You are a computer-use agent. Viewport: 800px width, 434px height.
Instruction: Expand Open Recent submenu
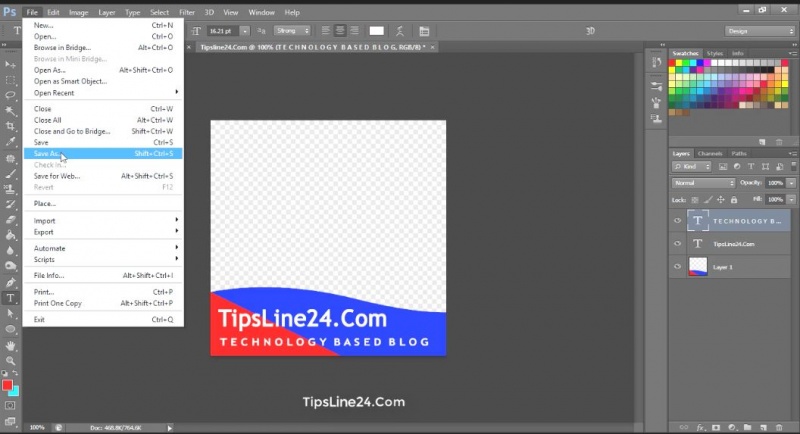103,93
